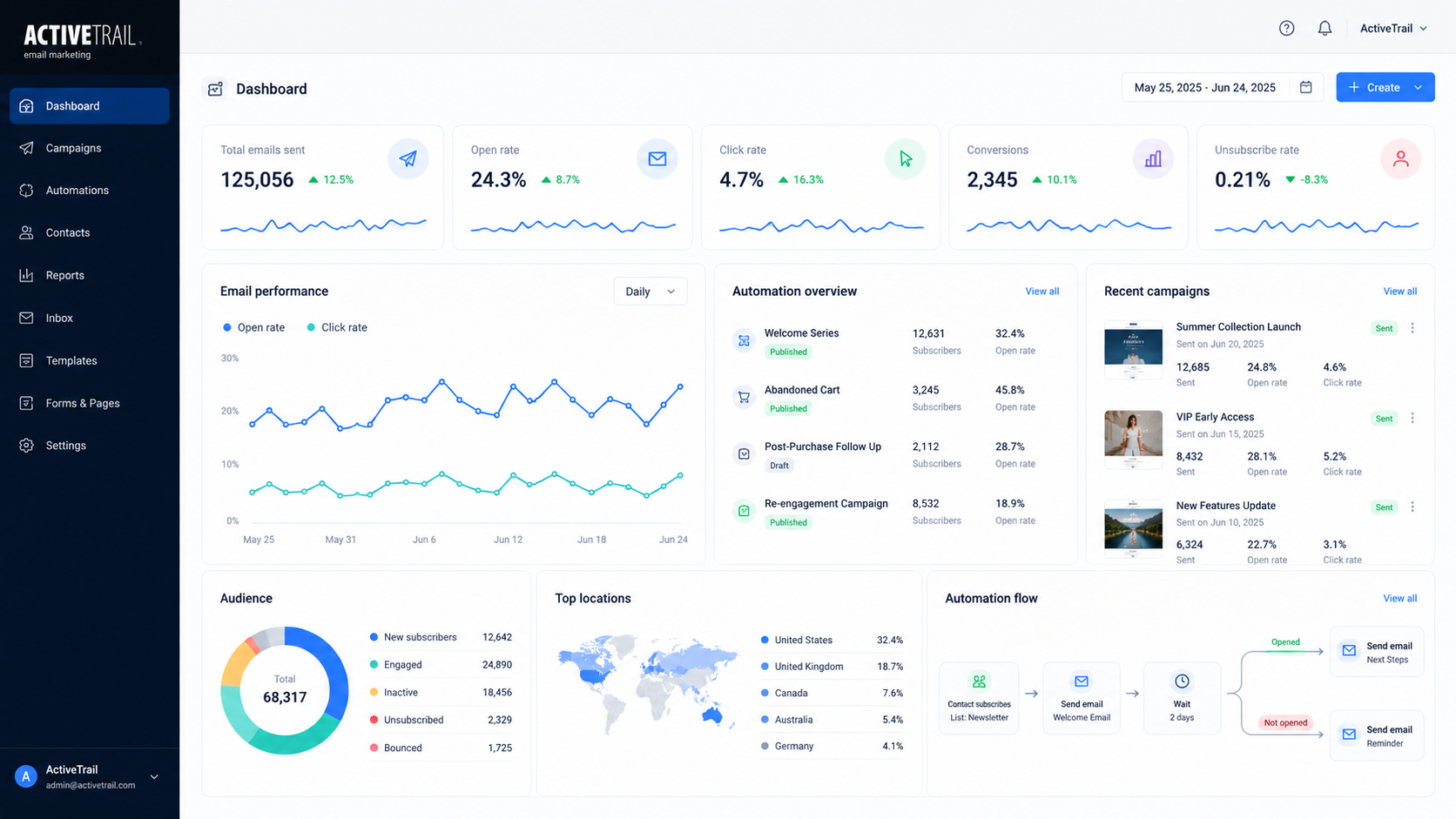This screenshot has width=1456, height=819.
Task: Click the United States legend color dot
Action: tap(765, 640)
